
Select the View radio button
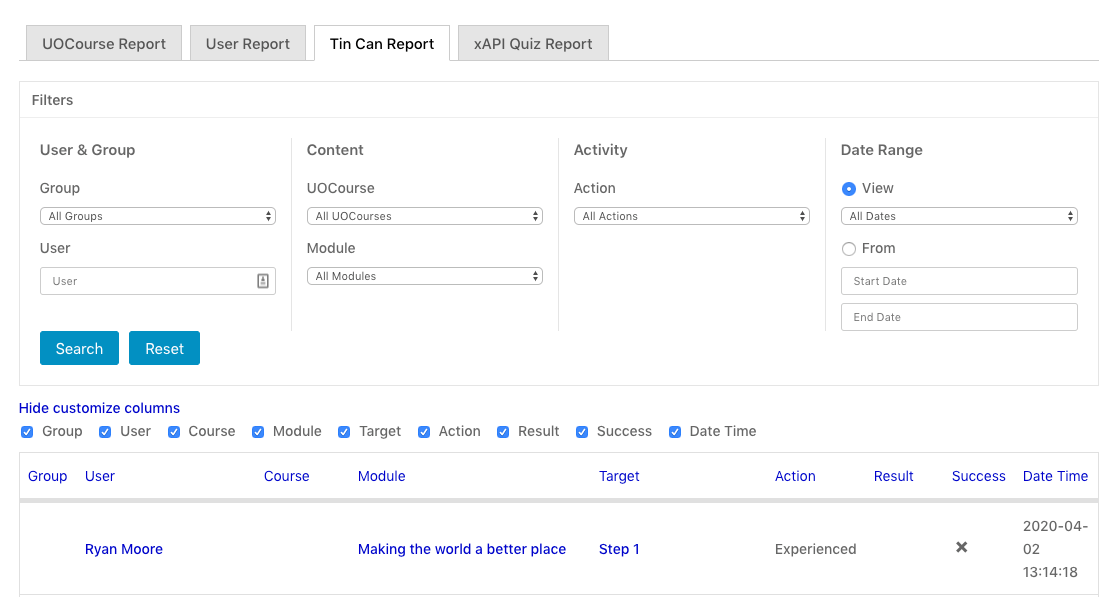[849, 188]
